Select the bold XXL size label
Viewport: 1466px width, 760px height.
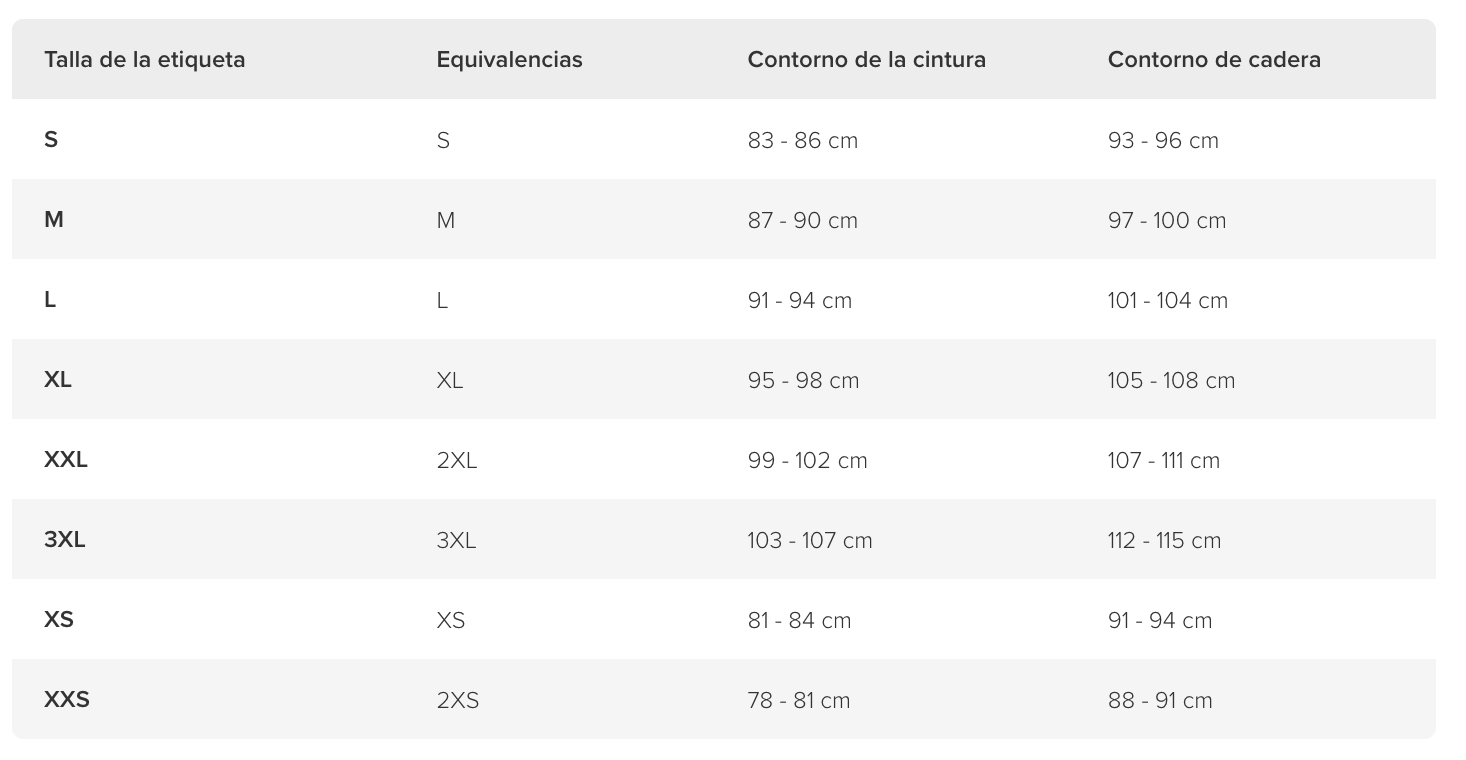tap(66, 460)
